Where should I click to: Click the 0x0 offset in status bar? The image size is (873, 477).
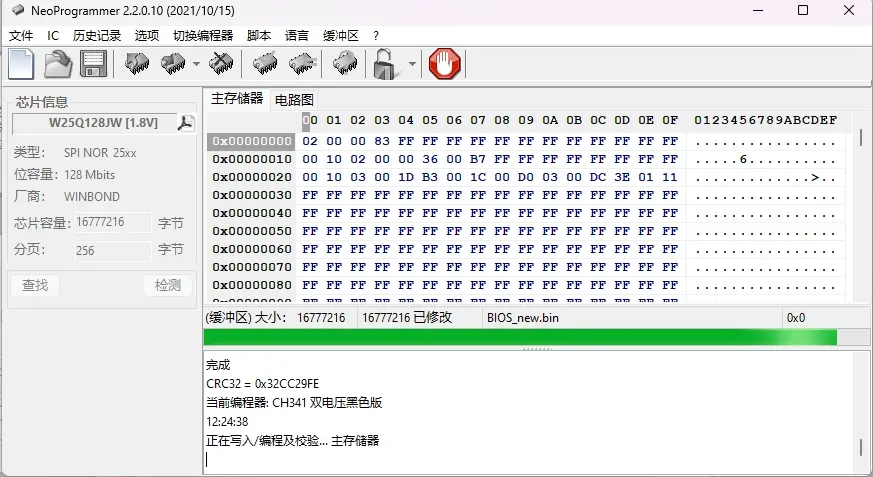coord(796,318)
